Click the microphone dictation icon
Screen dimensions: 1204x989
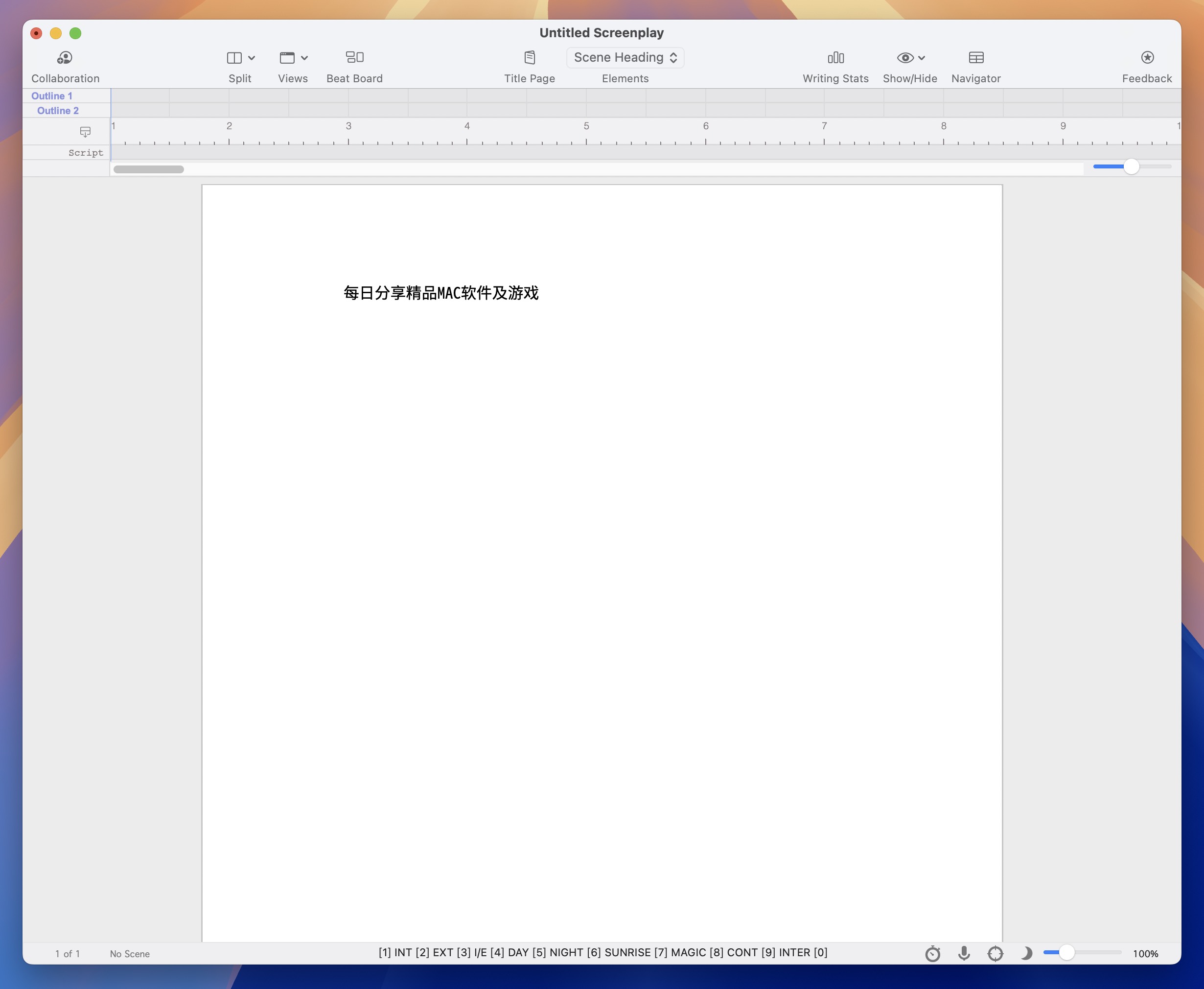click(x=964, y=953)
